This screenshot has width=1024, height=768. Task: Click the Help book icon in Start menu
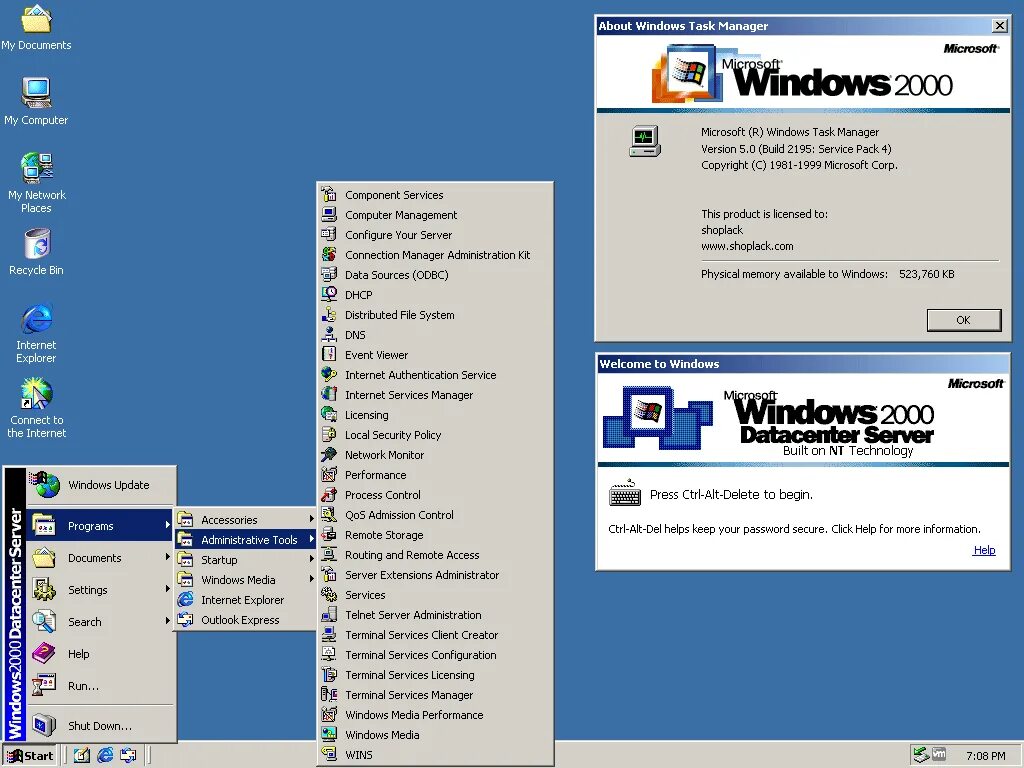coord(44,653)
